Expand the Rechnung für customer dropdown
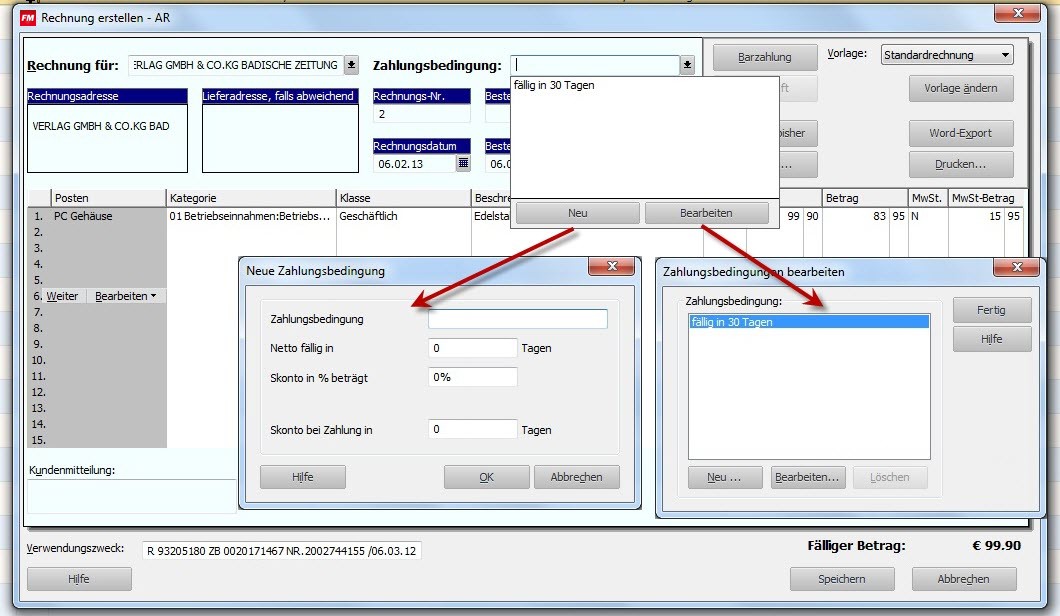Screen dimensions: 1060x616 pyautogui.click(x=351, y=65)
